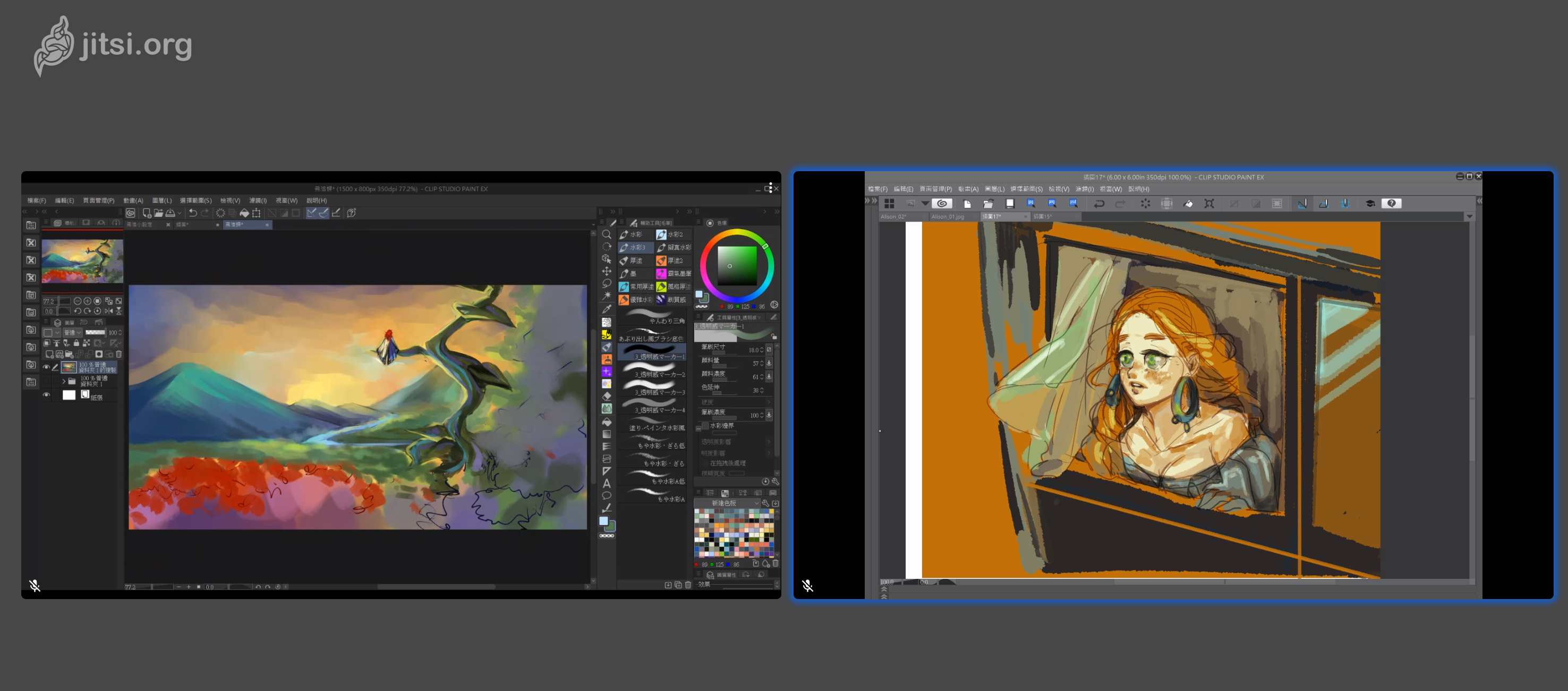Toggle snap to special ruler in left toolbar
This screenshot has height=691, width=1568.
click(x=324, y=213)
